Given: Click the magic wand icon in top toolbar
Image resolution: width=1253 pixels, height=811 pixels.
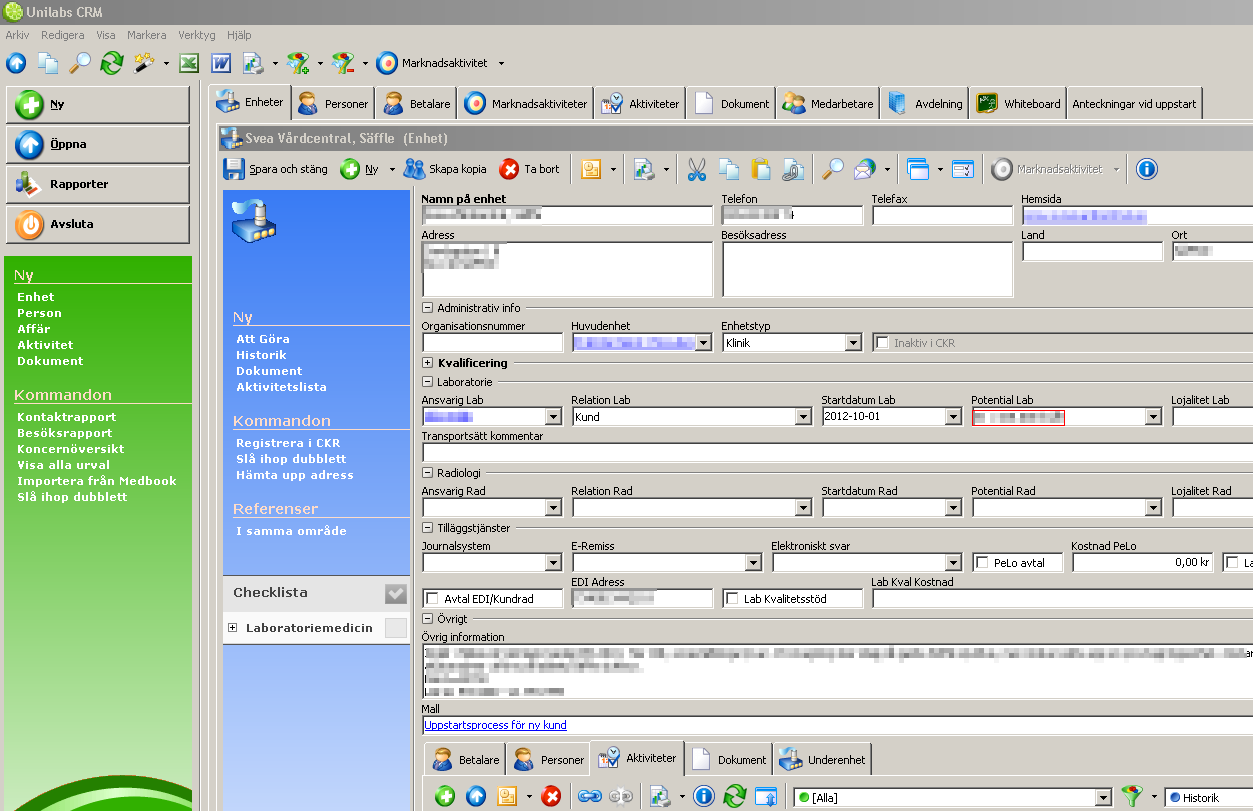Looking at the screenshot, I should point(144,63).
